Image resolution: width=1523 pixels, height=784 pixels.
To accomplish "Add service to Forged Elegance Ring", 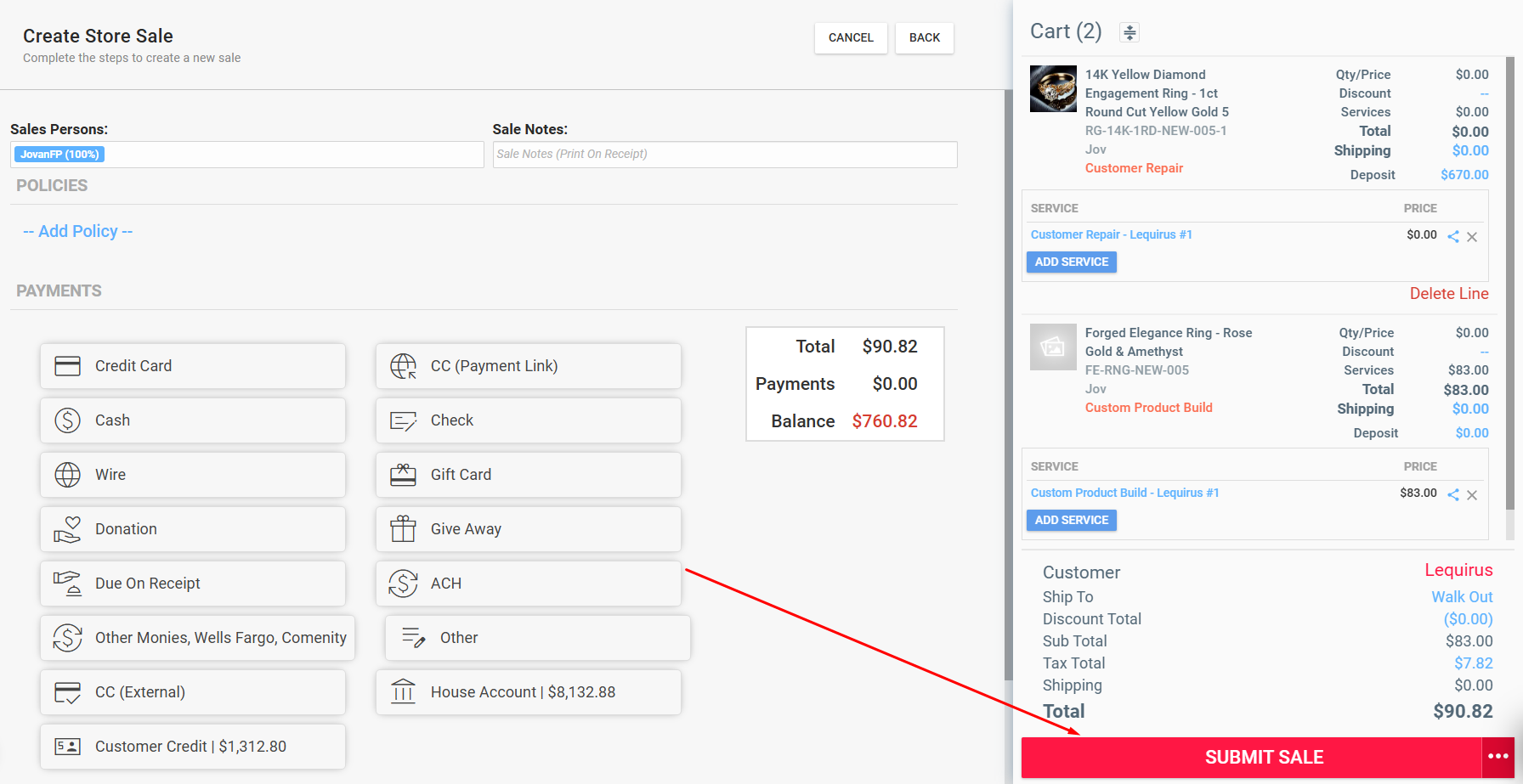I will tap(1072, 520).
